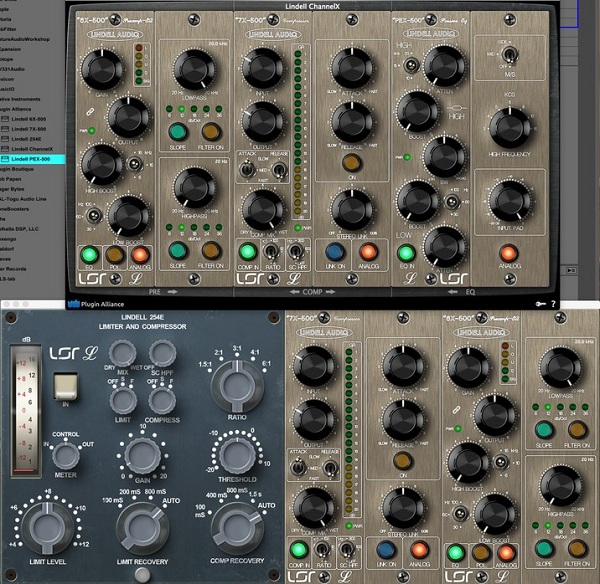Click the RATIO knob on Lindell 254E

237,387
